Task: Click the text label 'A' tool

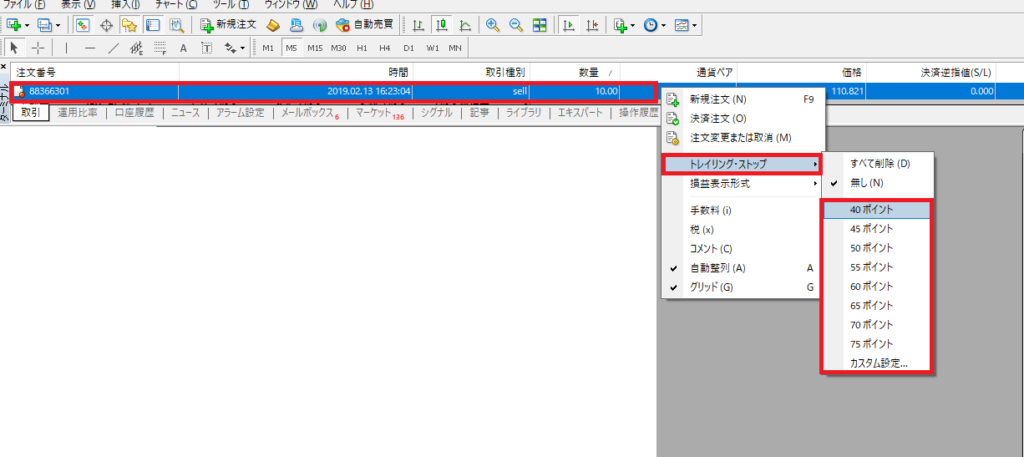Action: pyautogui.click(x=183, y=47)
